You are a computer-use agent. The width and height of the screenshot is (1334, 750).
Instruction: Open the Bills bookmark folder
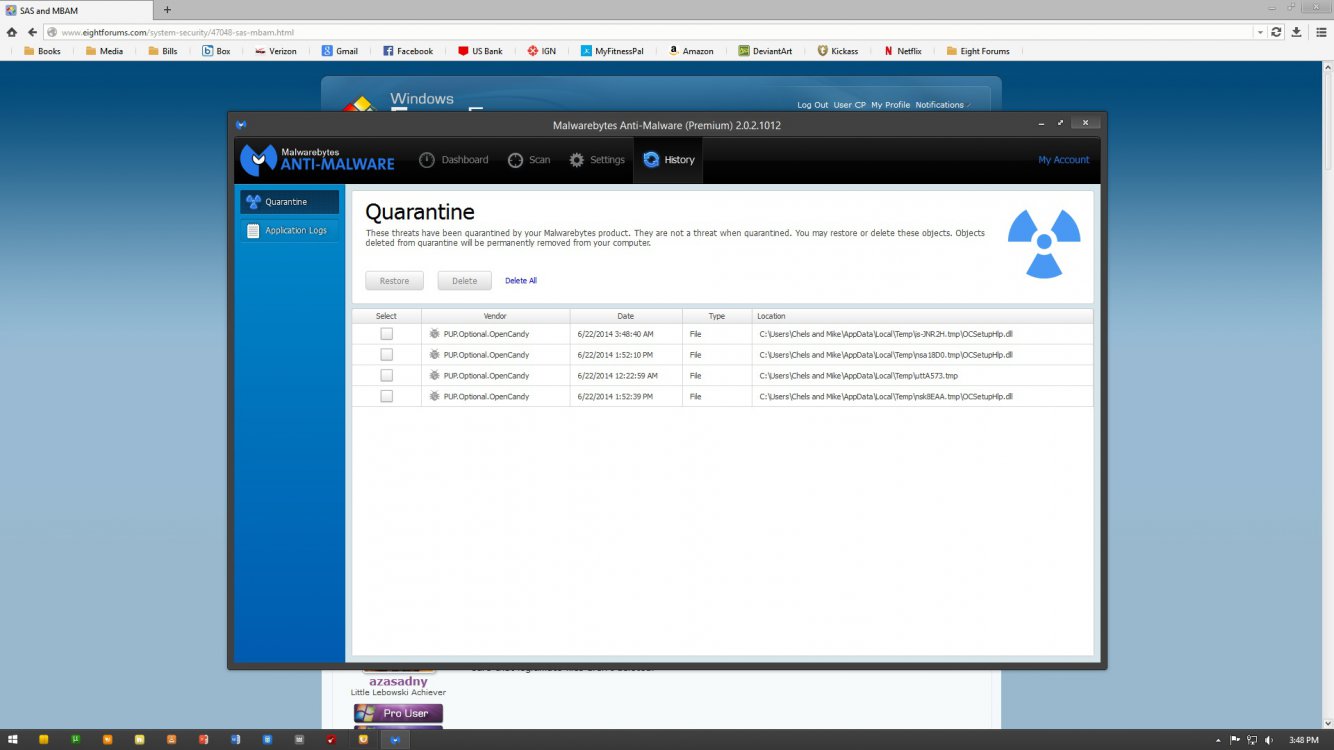pyautogui.click(x=163, y=51)
